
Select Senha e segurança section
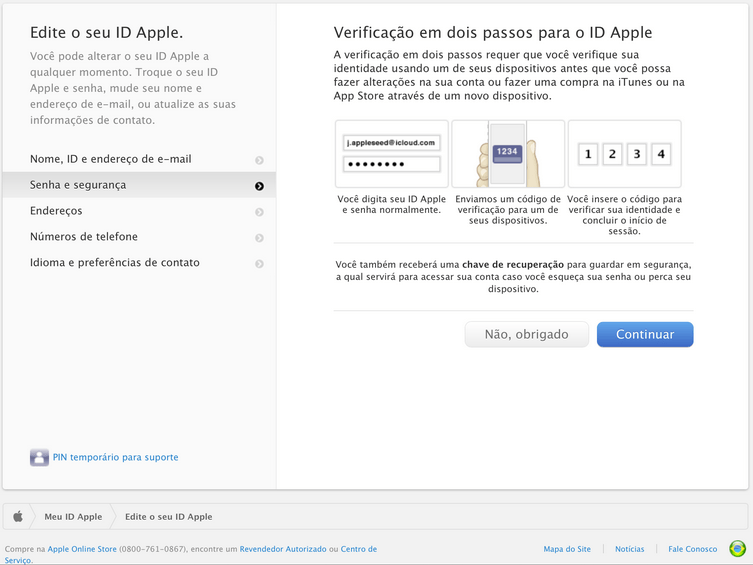tap(139, 185)
